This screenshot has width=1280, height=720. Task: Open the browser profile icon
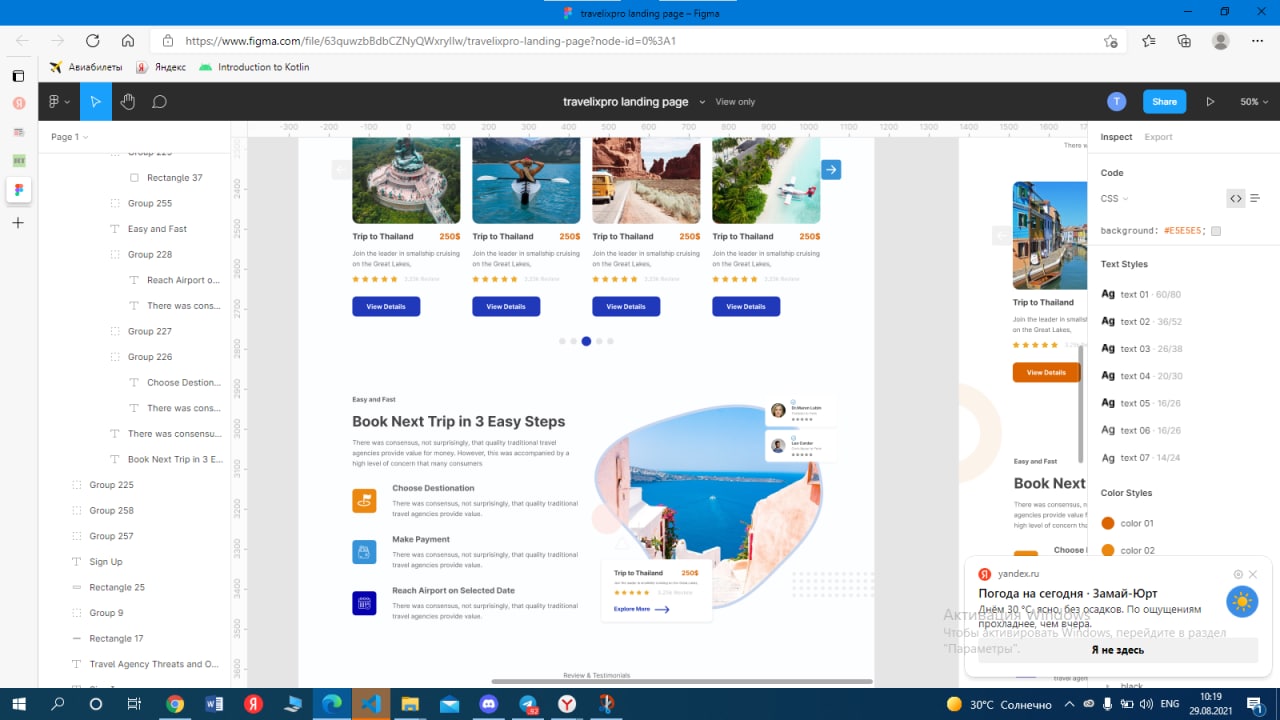point(1220,41)
